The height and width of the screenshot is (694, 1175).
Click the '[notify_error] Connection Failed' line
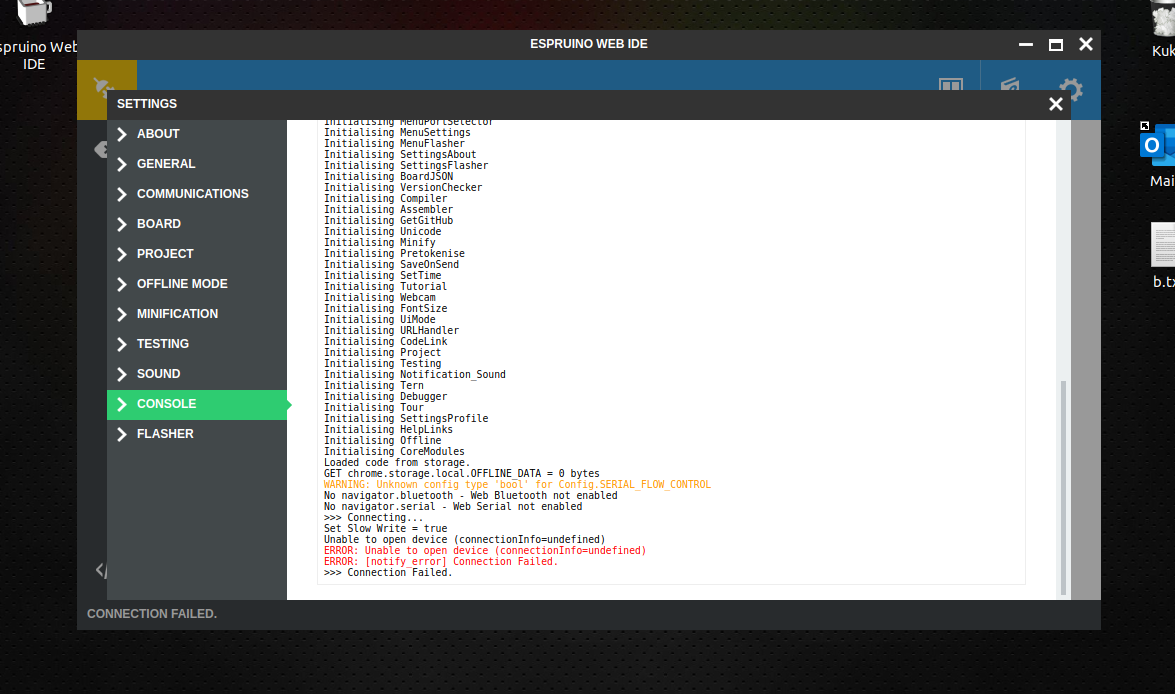(x=441, y=562)
